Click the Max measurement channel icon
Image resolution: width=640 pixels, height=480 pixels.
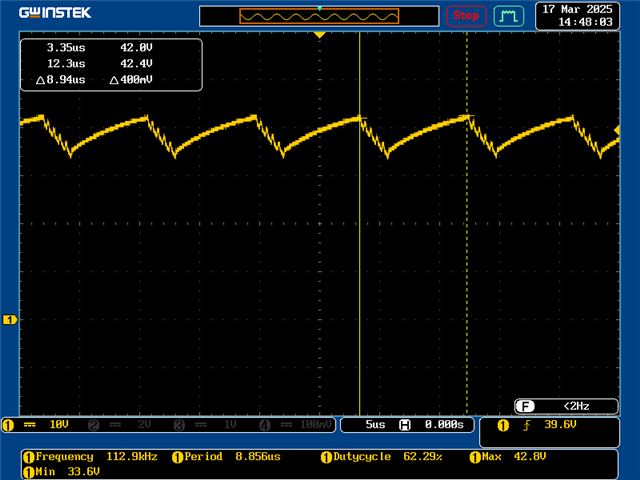pos(475,458)
